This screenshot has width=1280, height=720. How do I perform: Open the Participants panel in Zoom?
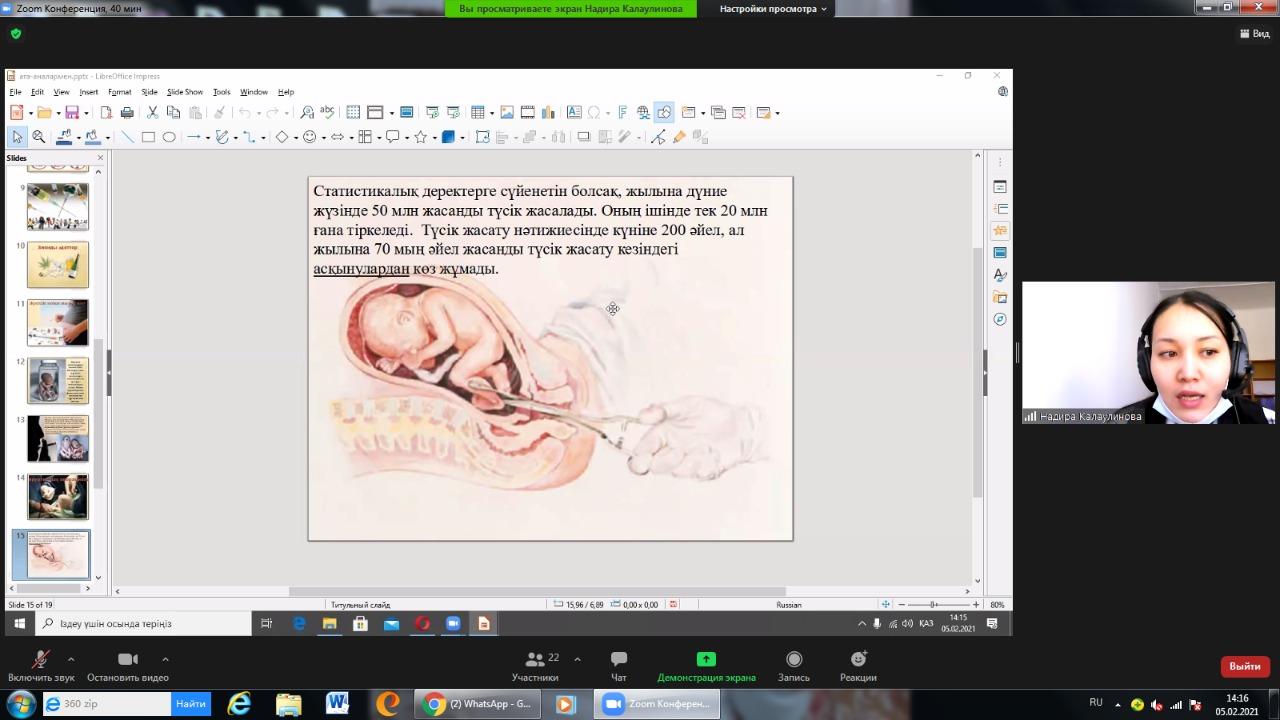point(536,666)
